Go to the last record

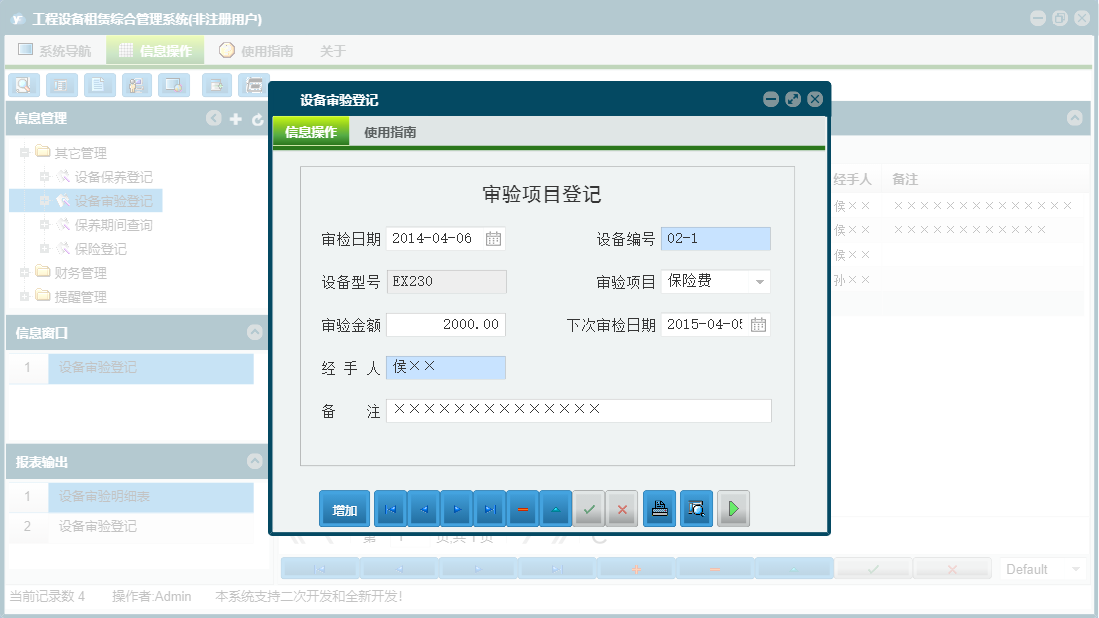[x=490, y=508]
